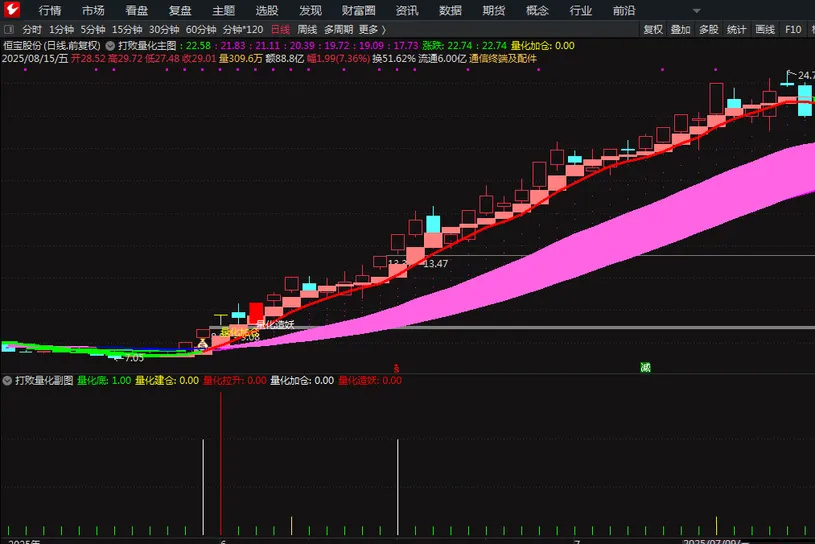Viewport: 815px width, 544px height.
Task: Open the 选股 menu
Action: [267, 10]
